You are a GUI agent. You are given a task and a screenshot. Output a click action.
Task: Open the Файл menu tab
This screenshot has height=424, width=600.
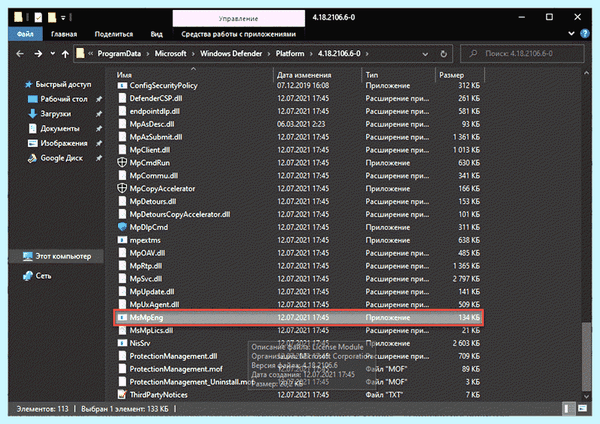tap(25, 34)
